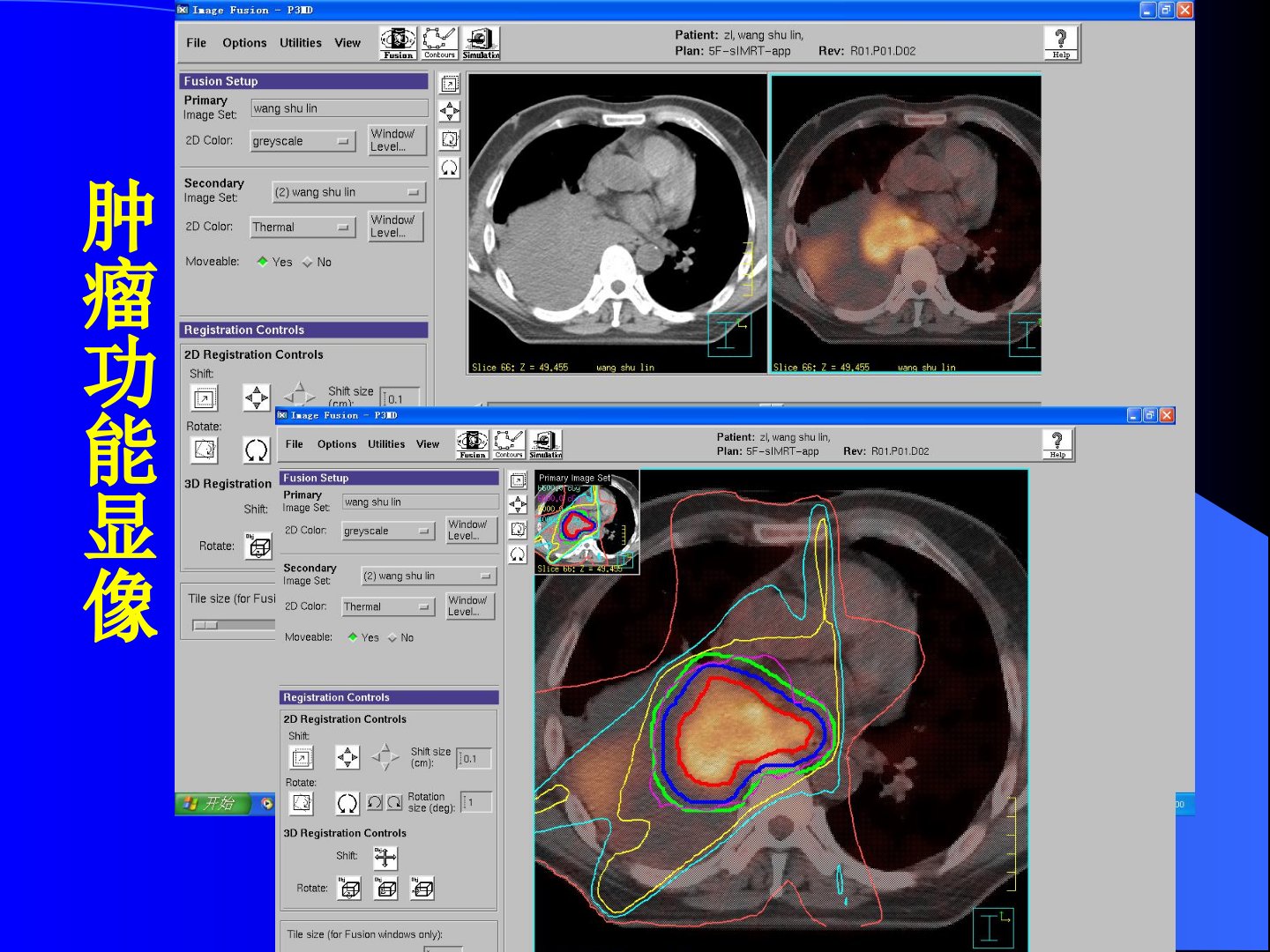Open Thermal 2D Color dropdown in front window
Image resolution: width=1270 pixels, height=952 pixels.
point(388,607)
